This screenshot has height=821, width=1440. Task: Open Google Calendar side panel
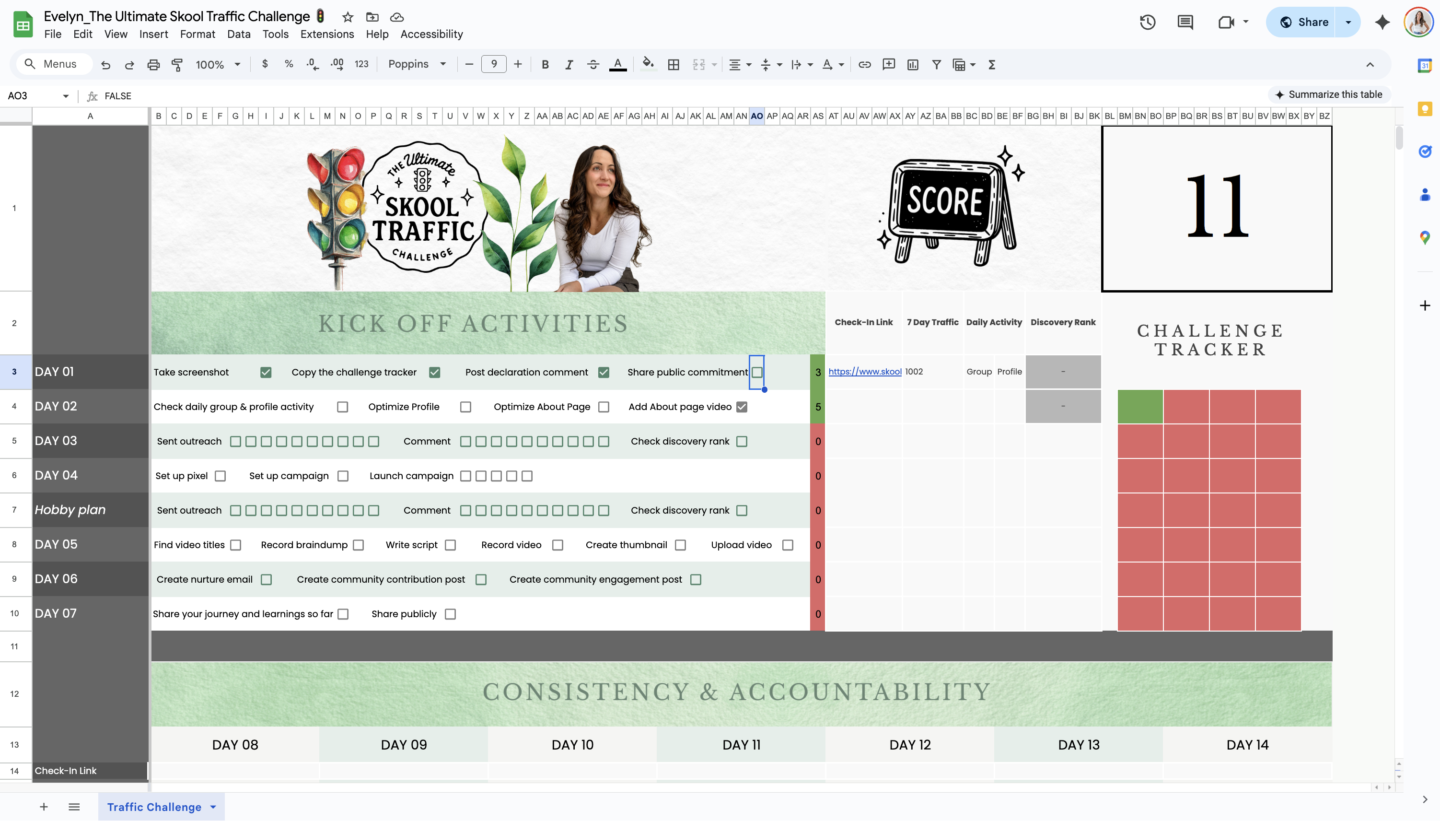click(x=1425, y=65)
